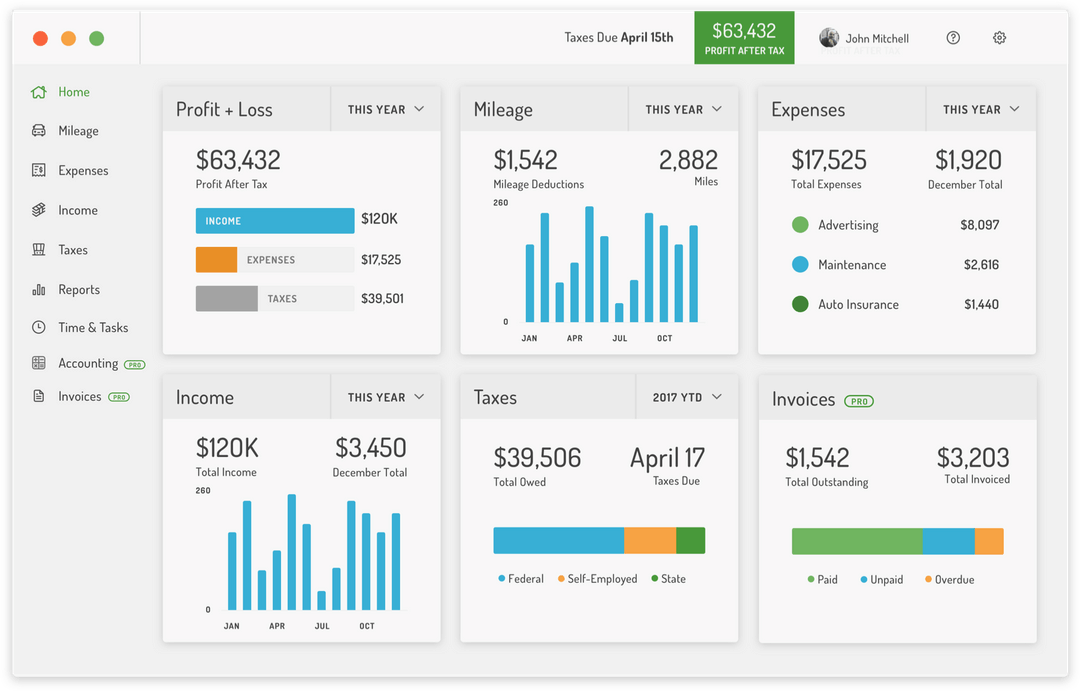Click the Time & Tasks clock icon

click(37, 327)
